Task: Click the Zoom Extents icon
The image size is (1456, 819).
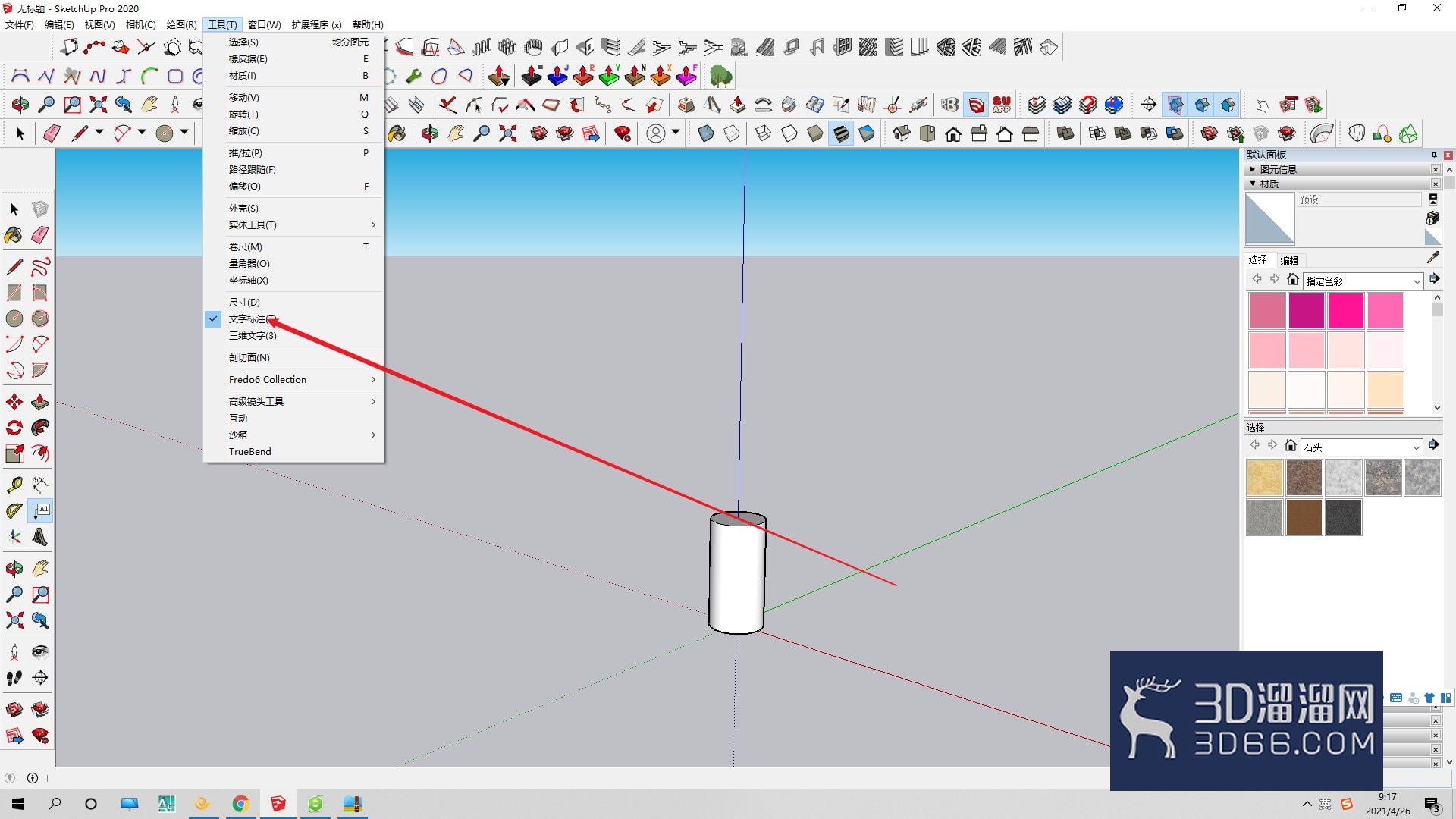Action: [14, 620]
